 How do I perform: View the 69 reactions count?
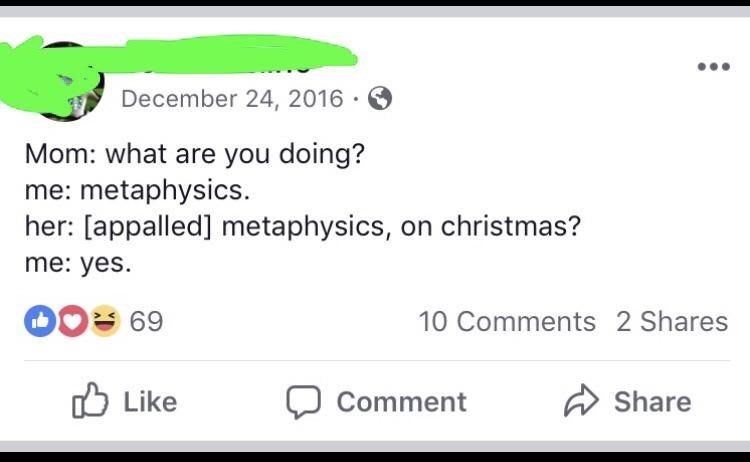pyautogui.click(x=146, y=321)
